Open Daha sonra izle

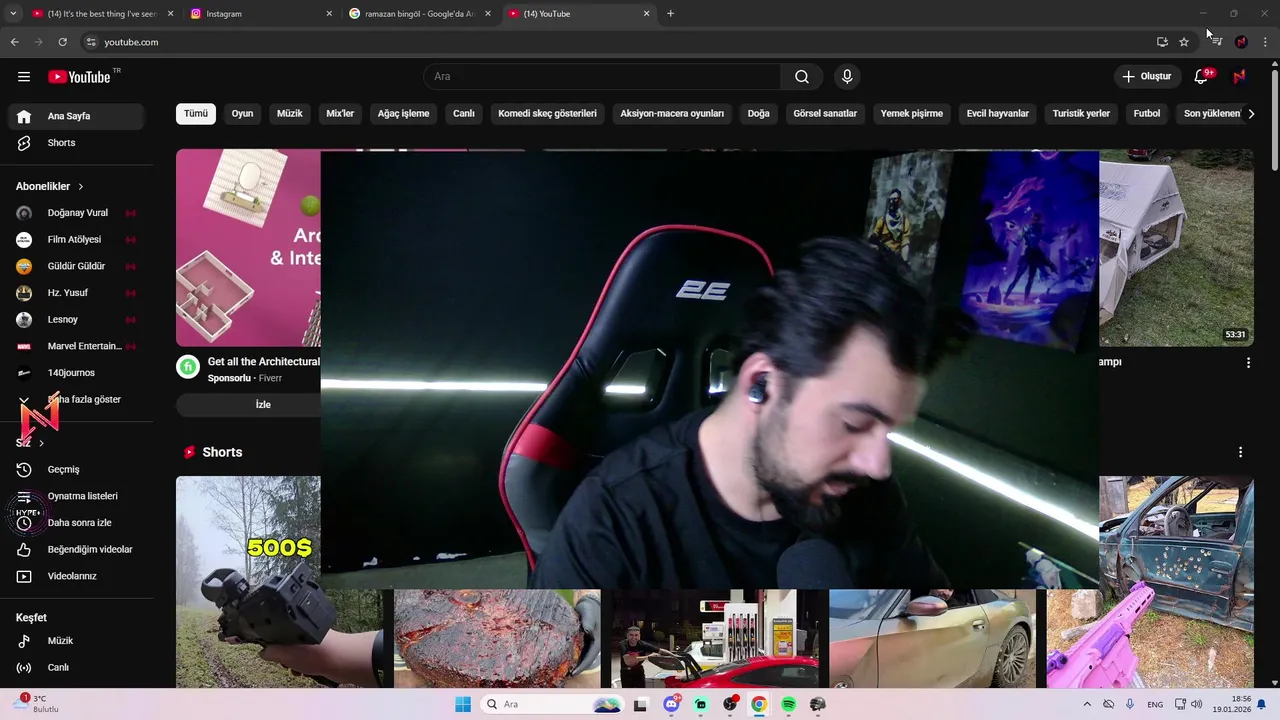[x=78, y=523]
